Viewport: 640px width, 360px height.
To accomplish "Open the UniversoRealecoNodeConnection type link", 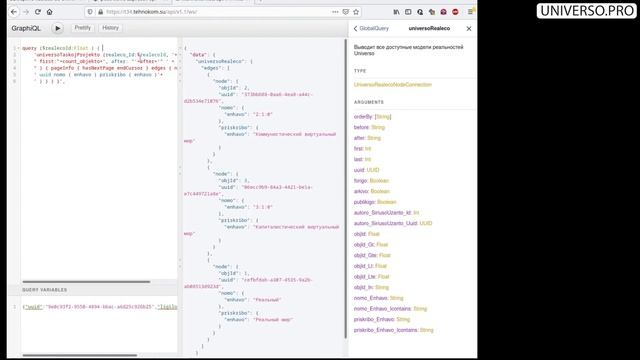I will pos(392,84).
